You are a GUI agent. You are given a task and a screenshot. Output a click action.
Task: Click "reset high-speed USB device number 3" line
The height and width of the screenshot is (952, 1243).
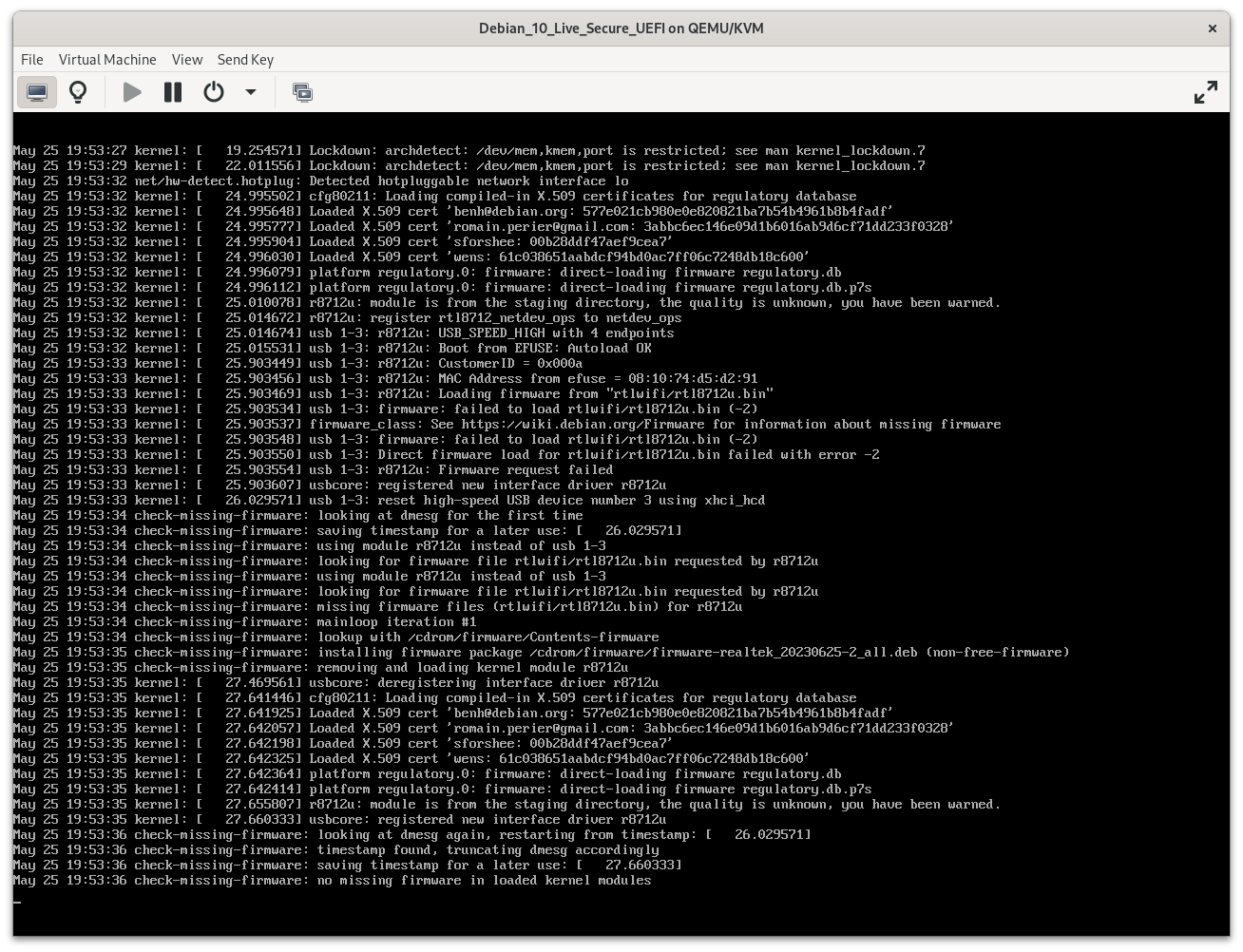click(390, 501)
